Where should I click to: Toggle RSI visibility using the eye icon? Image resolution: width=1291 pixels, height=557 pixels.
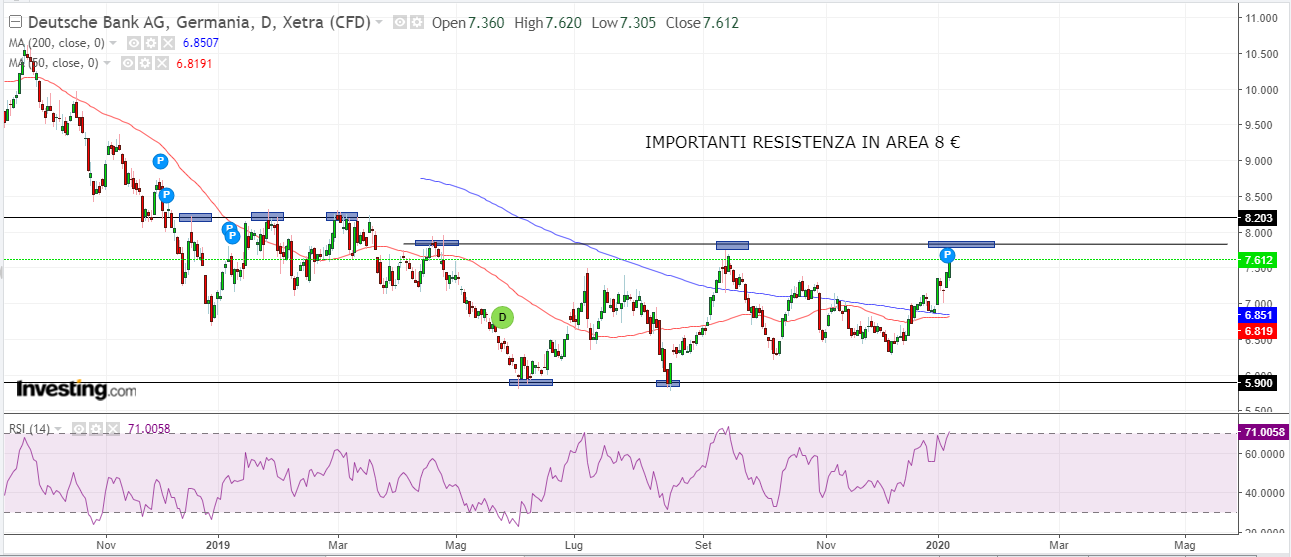pos(79,429)
